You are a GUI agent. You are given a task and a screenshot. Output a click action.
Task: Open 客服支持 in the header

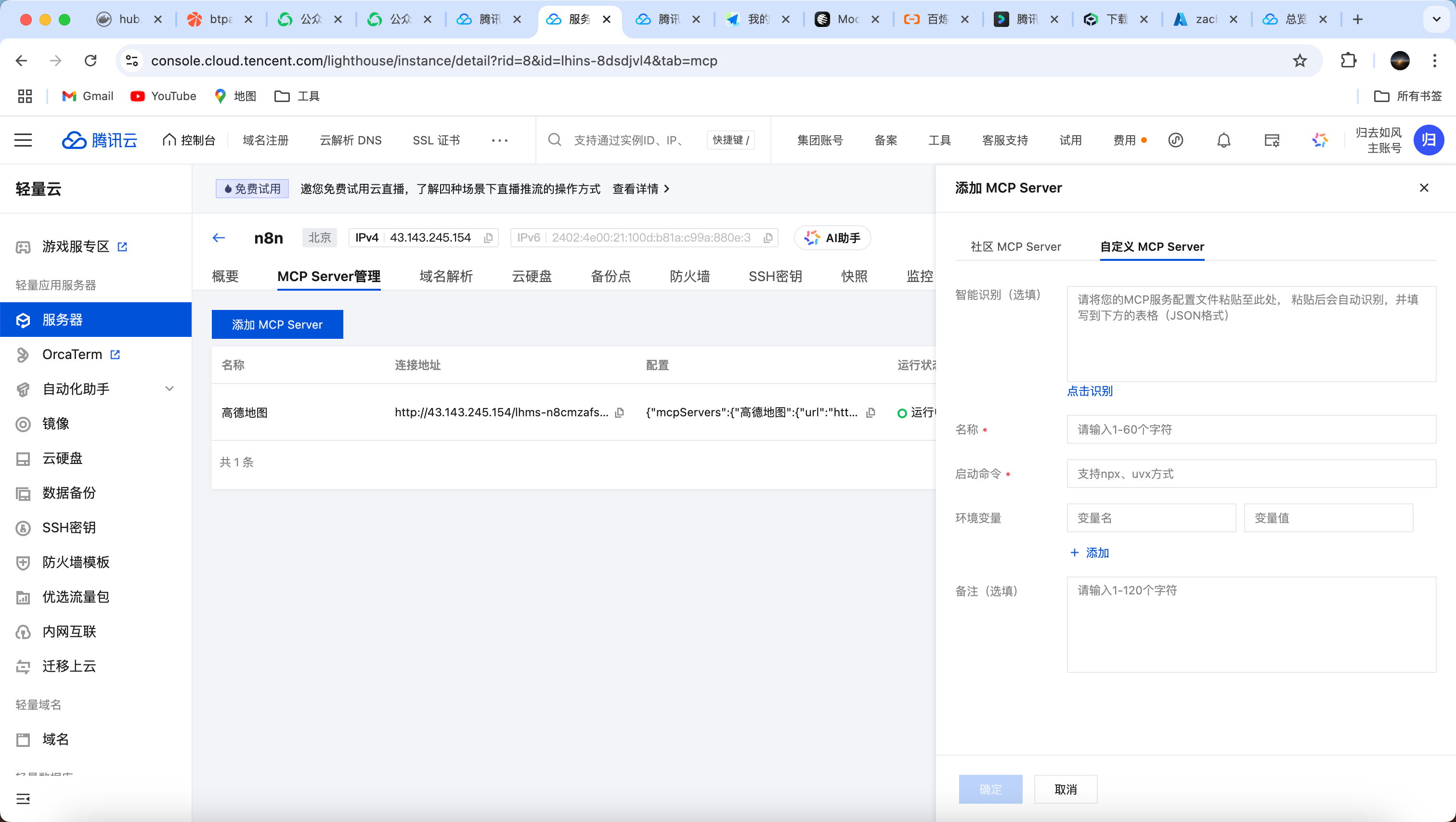[x=1005, y=140]
